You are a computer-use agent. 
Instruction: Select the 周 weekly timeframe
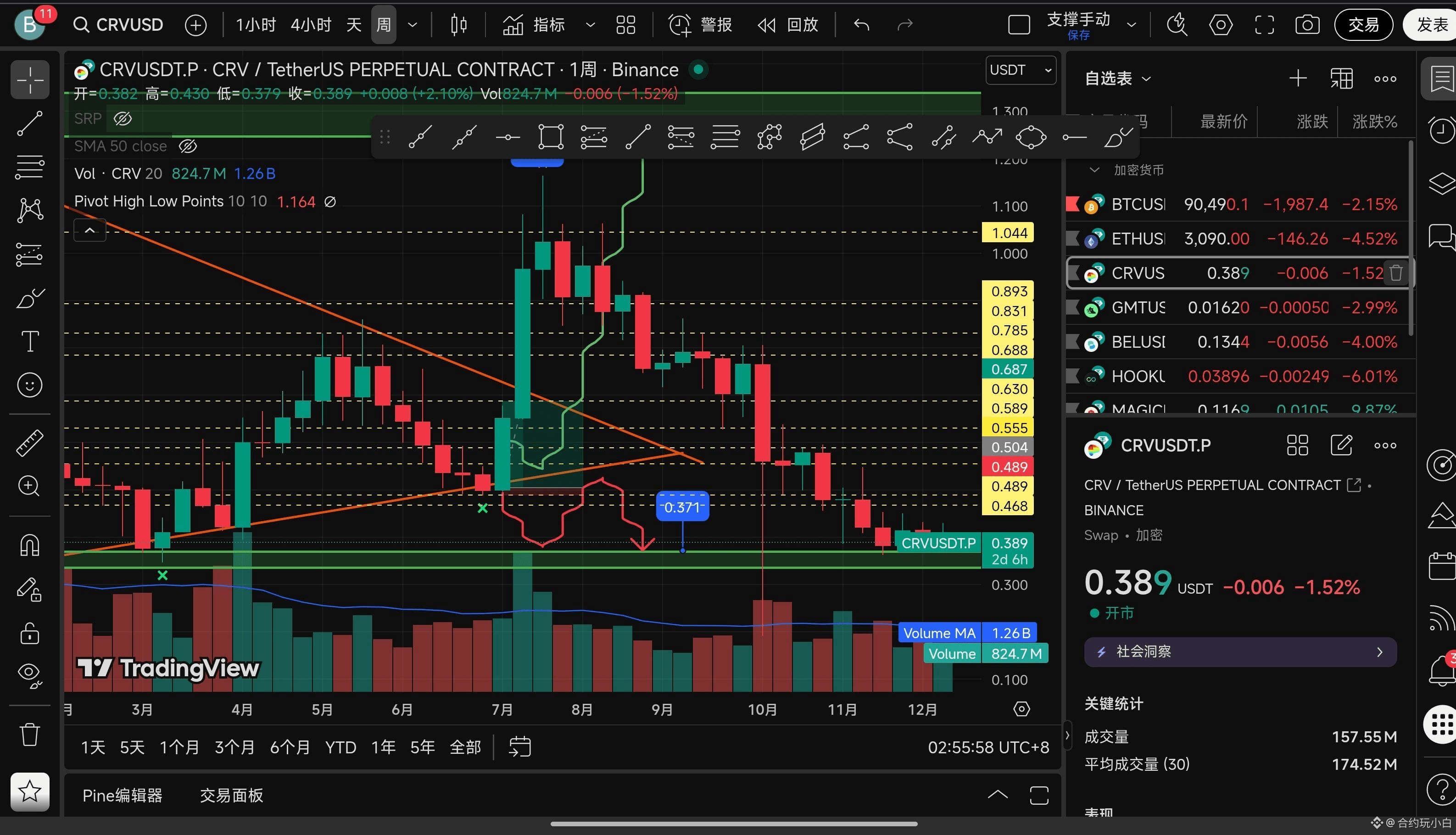click(x=383, y=25)
